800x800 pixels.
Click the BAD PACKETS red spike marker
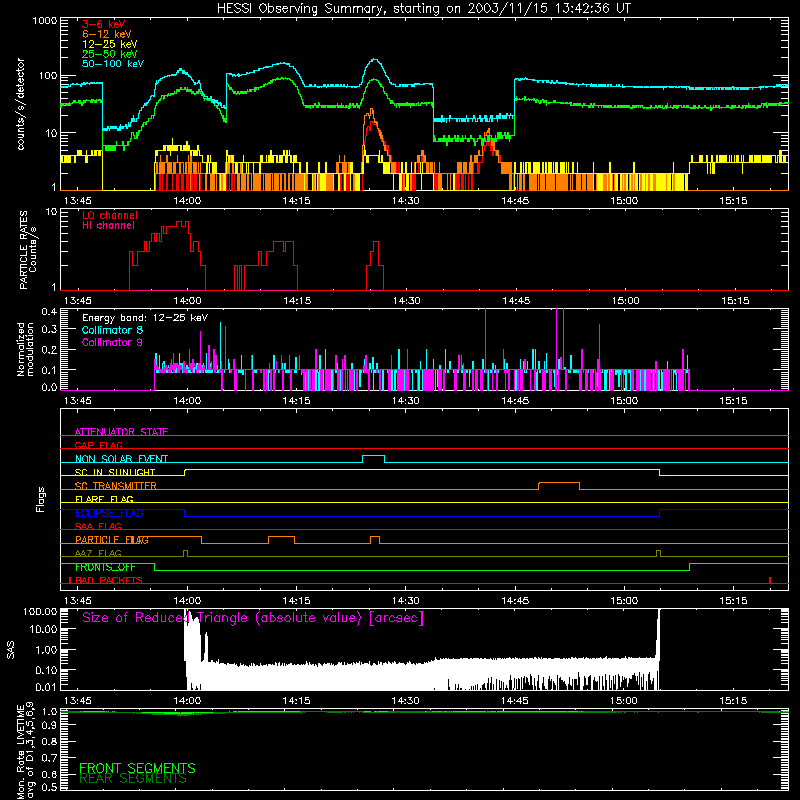(770, 580)
